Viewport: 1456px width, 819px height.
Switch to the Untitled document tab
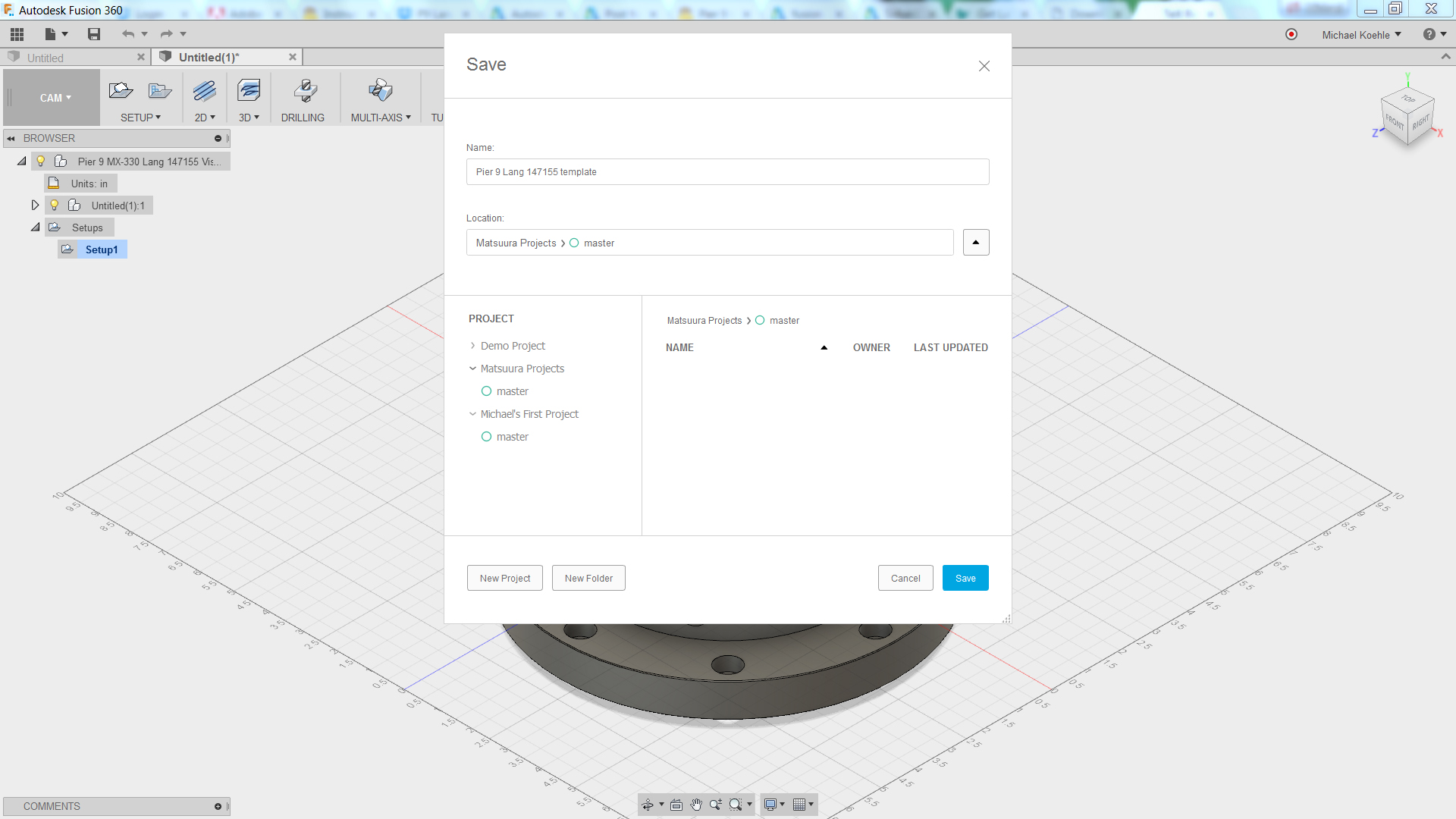point(45,58)
